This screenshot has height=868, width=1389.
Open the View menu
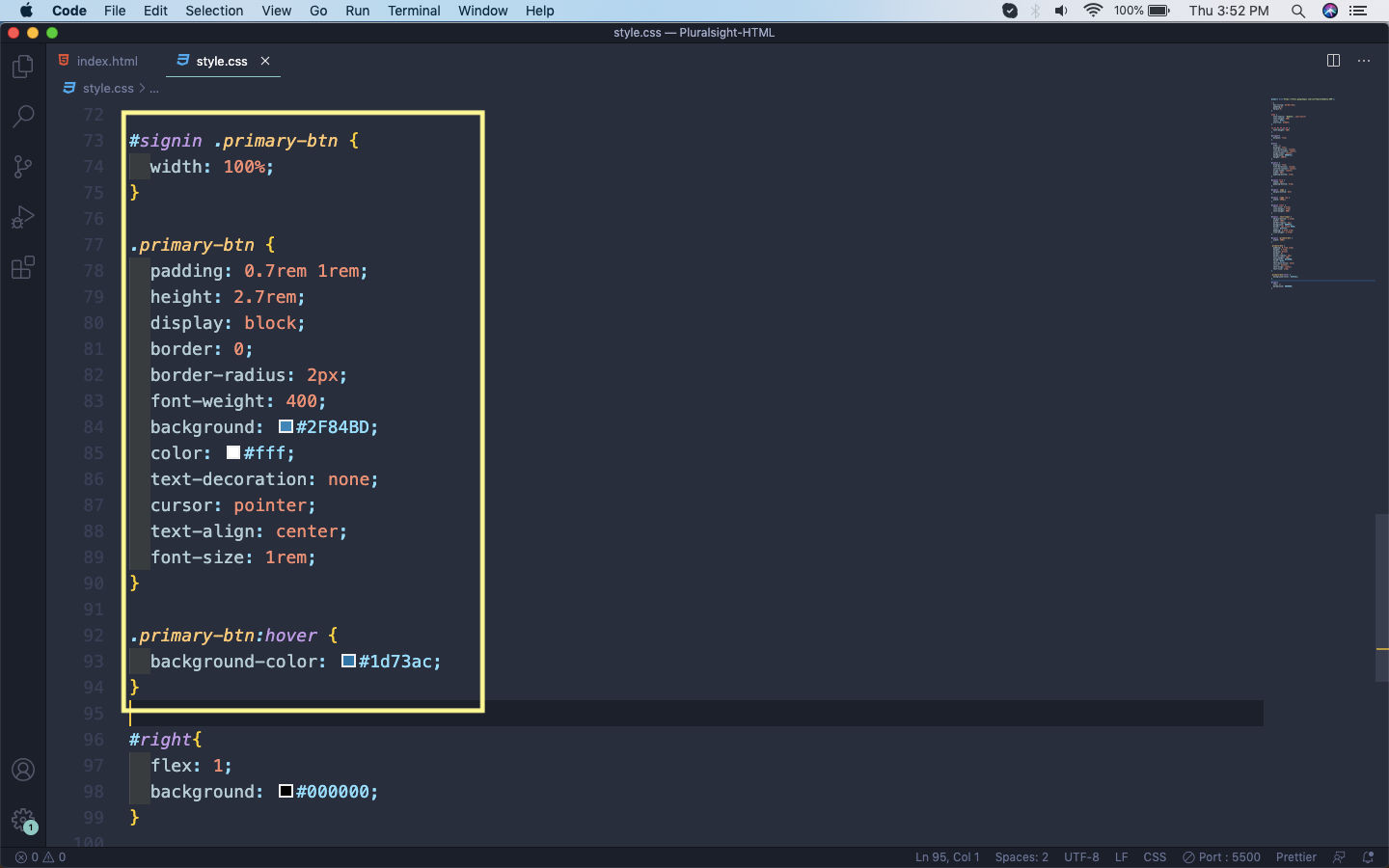276,11
